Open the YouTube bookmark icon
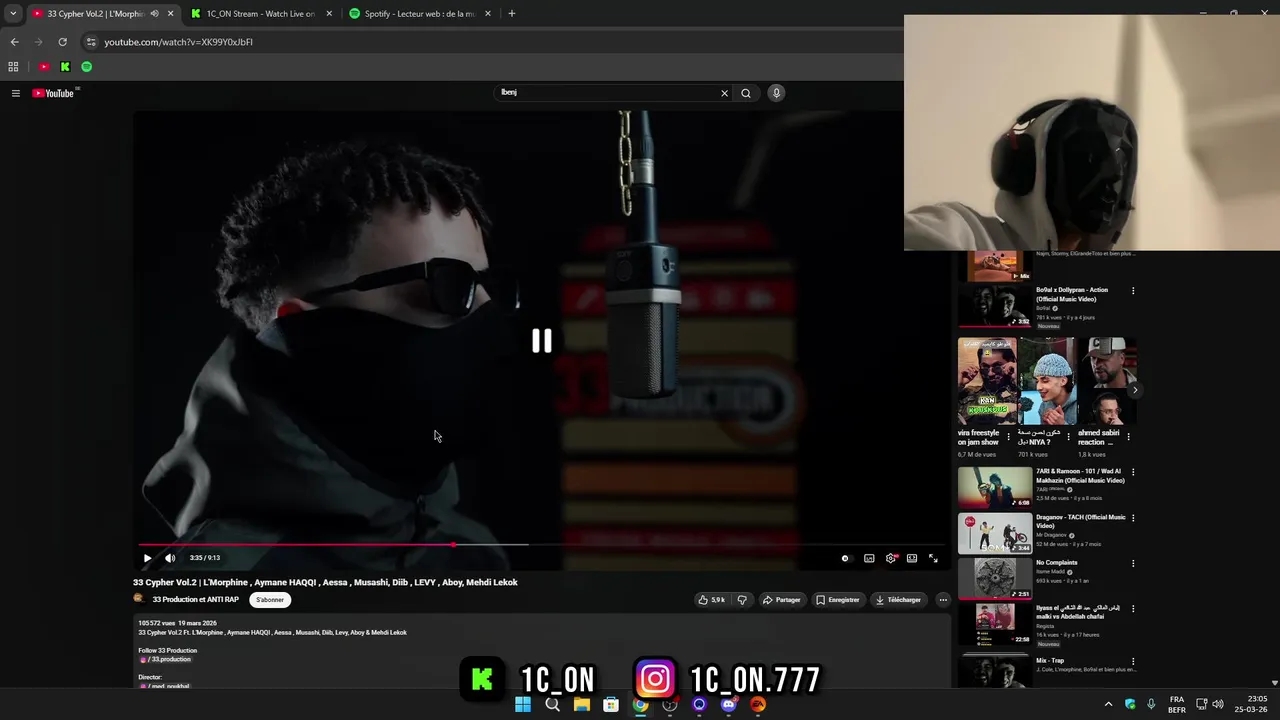This screenshot has width=1280, height=720. (44, 67)
